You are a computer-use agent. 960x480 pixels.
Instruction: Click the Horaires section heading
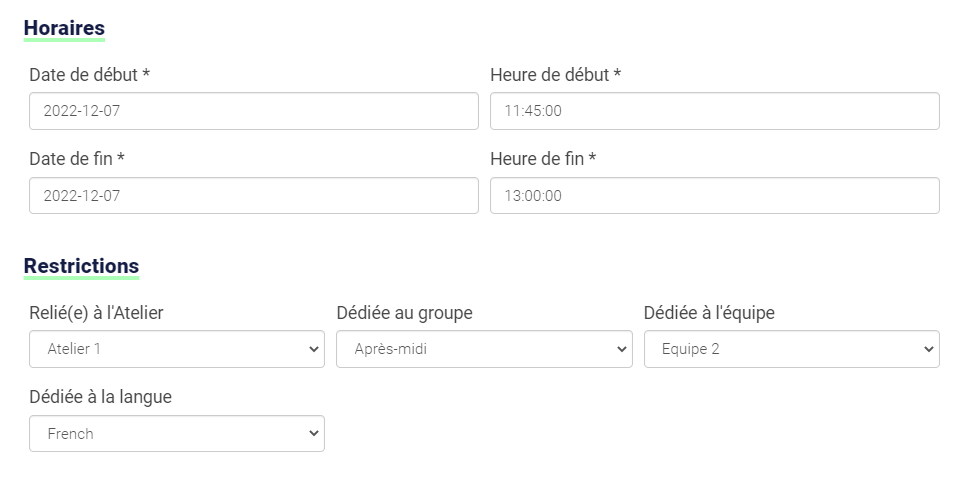click(64, 28)
